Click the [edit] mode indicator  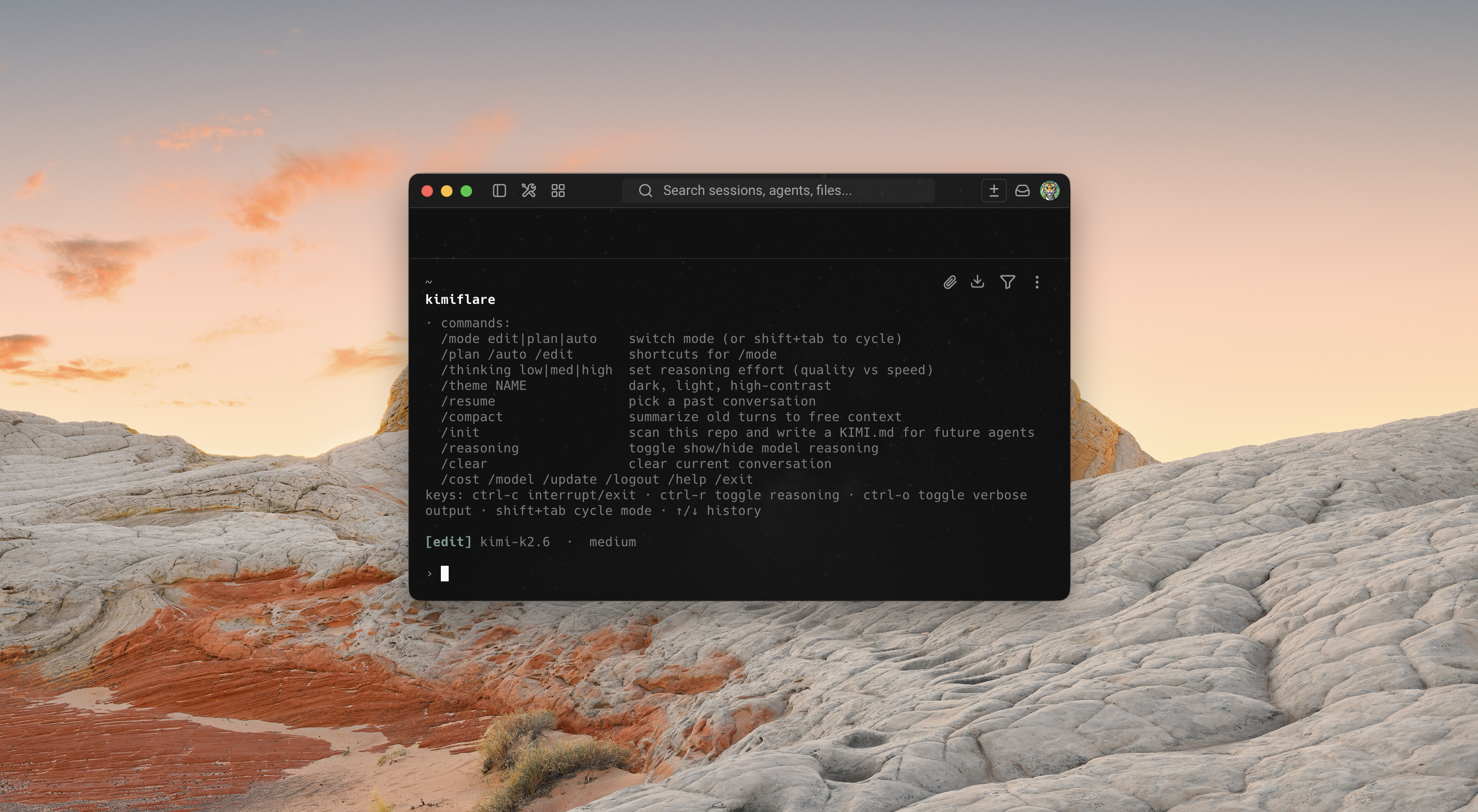(x=448, y=542)
